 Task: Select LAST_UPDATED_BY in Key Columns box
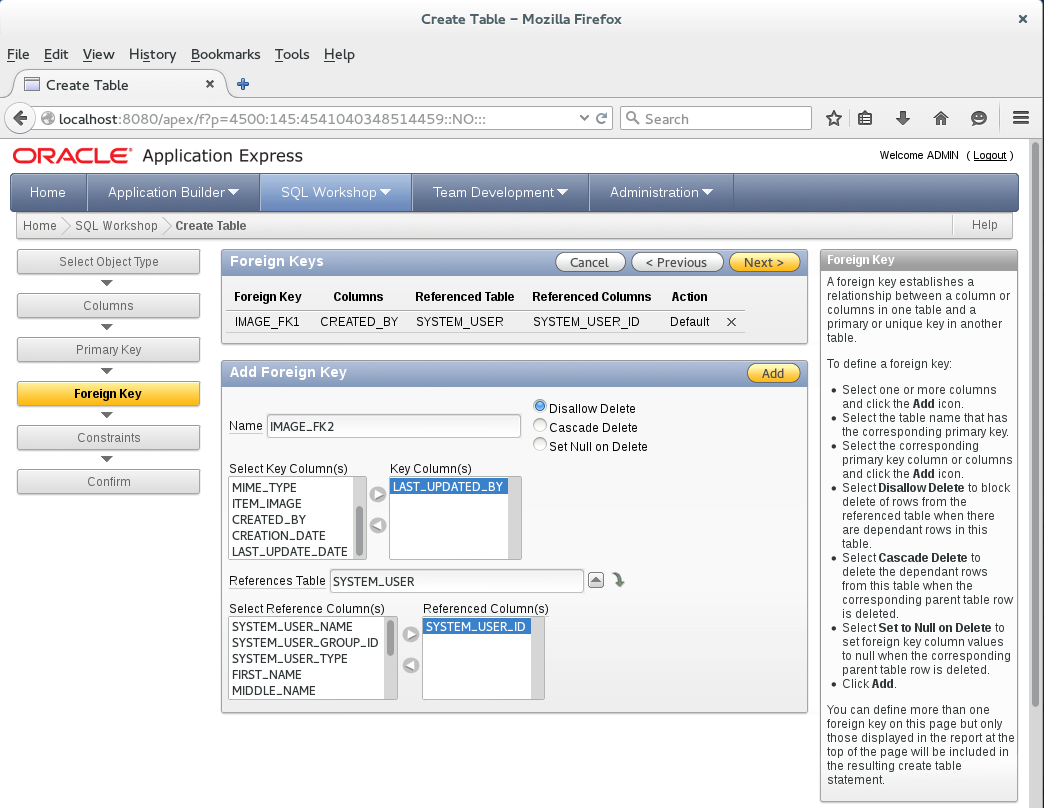pyautogui.click(x=448, y=487)
